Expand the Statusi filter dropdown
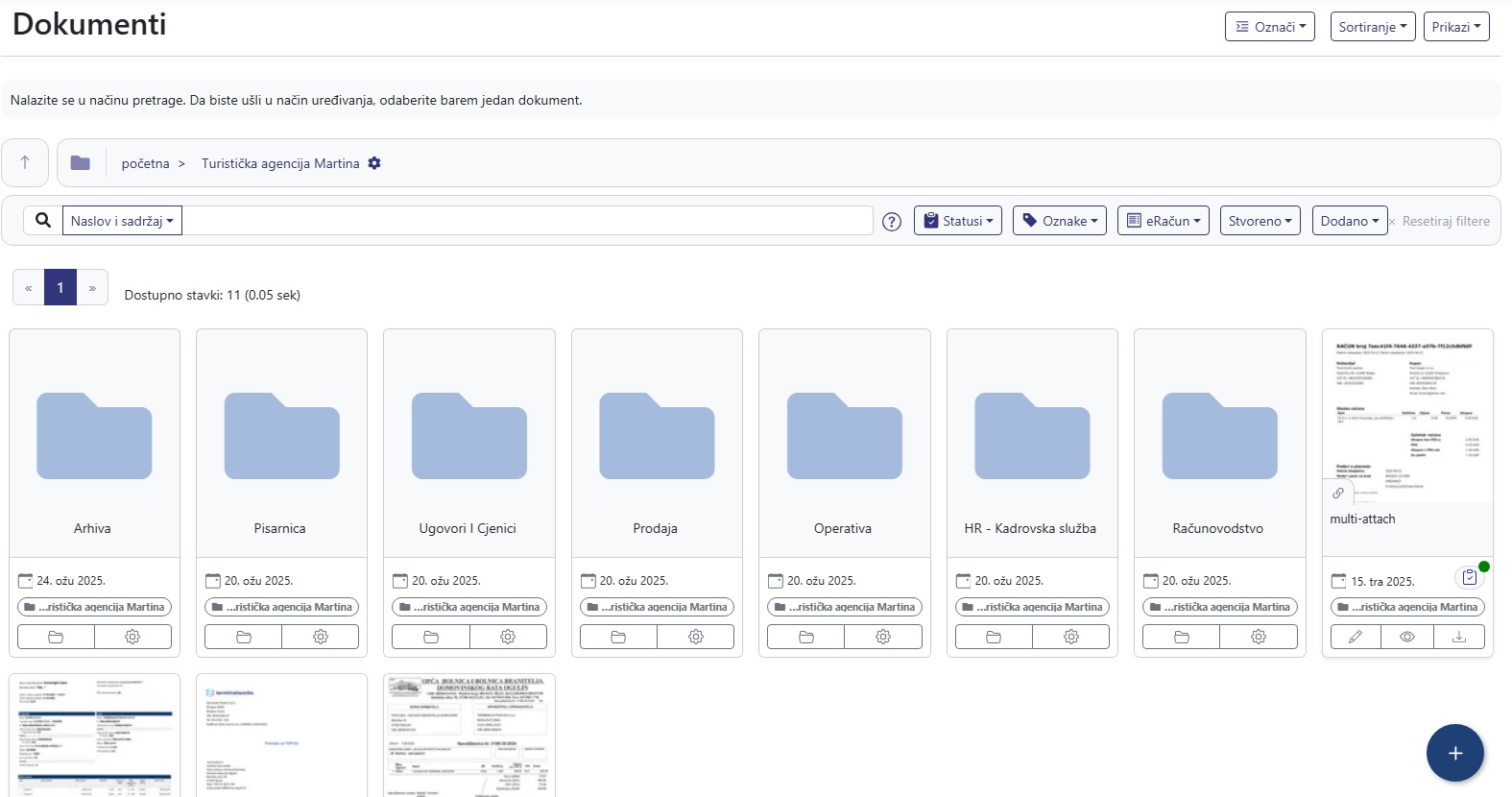 click(x=958, y=221)
